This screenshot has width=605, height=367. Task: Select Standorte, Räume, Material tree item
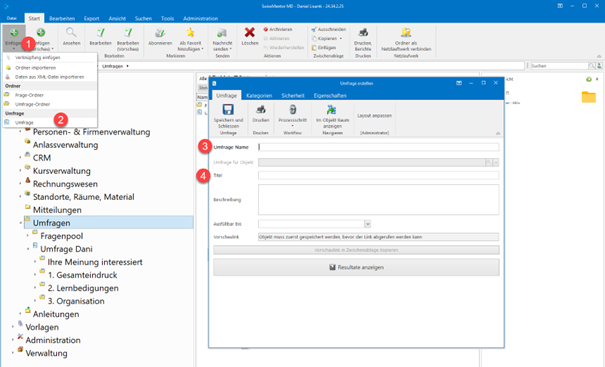[83, 197]
